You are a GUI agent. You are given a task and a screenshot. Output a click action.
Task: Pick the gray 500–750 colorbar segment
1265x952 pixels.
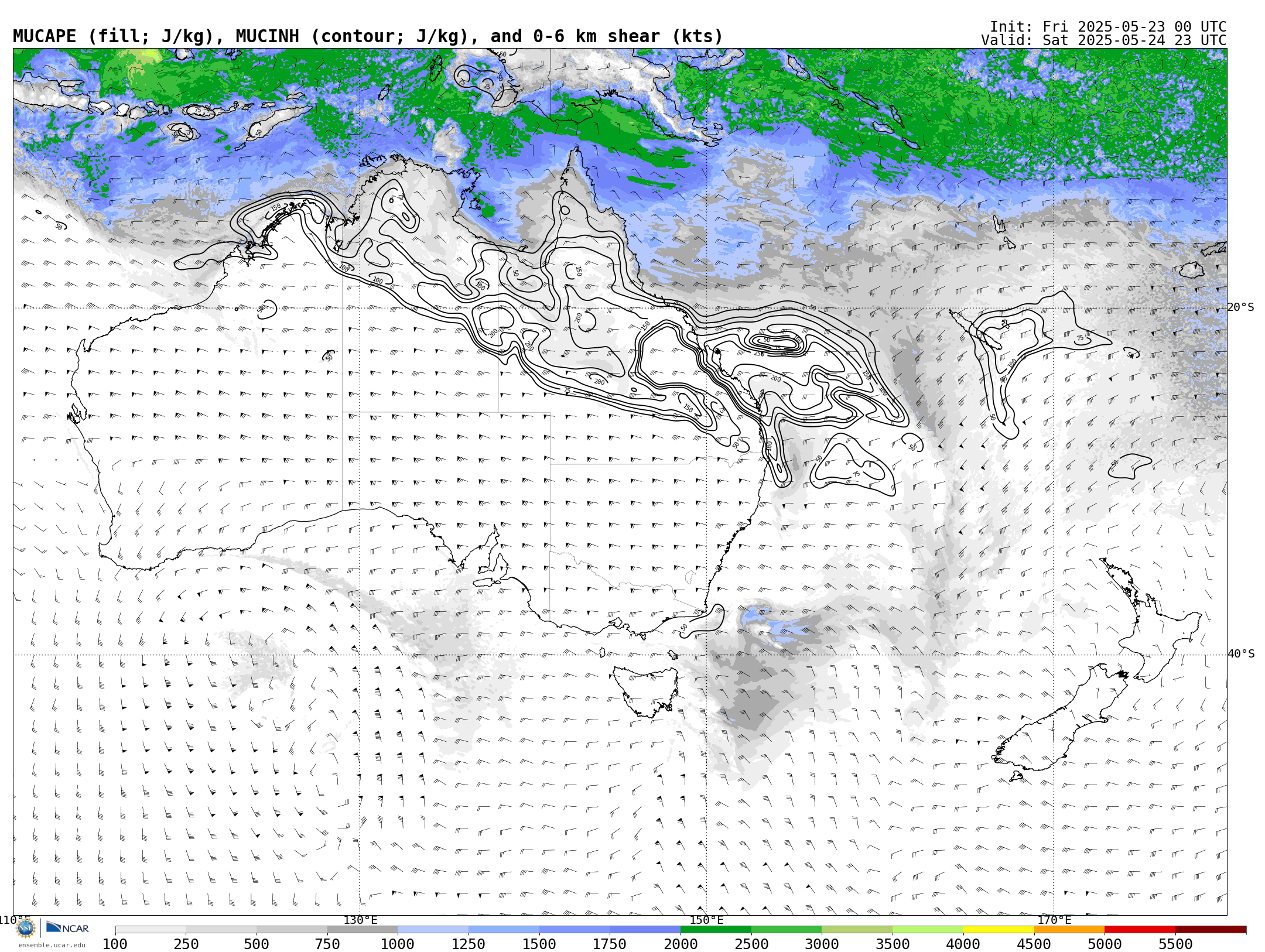[x=292, y=930]
